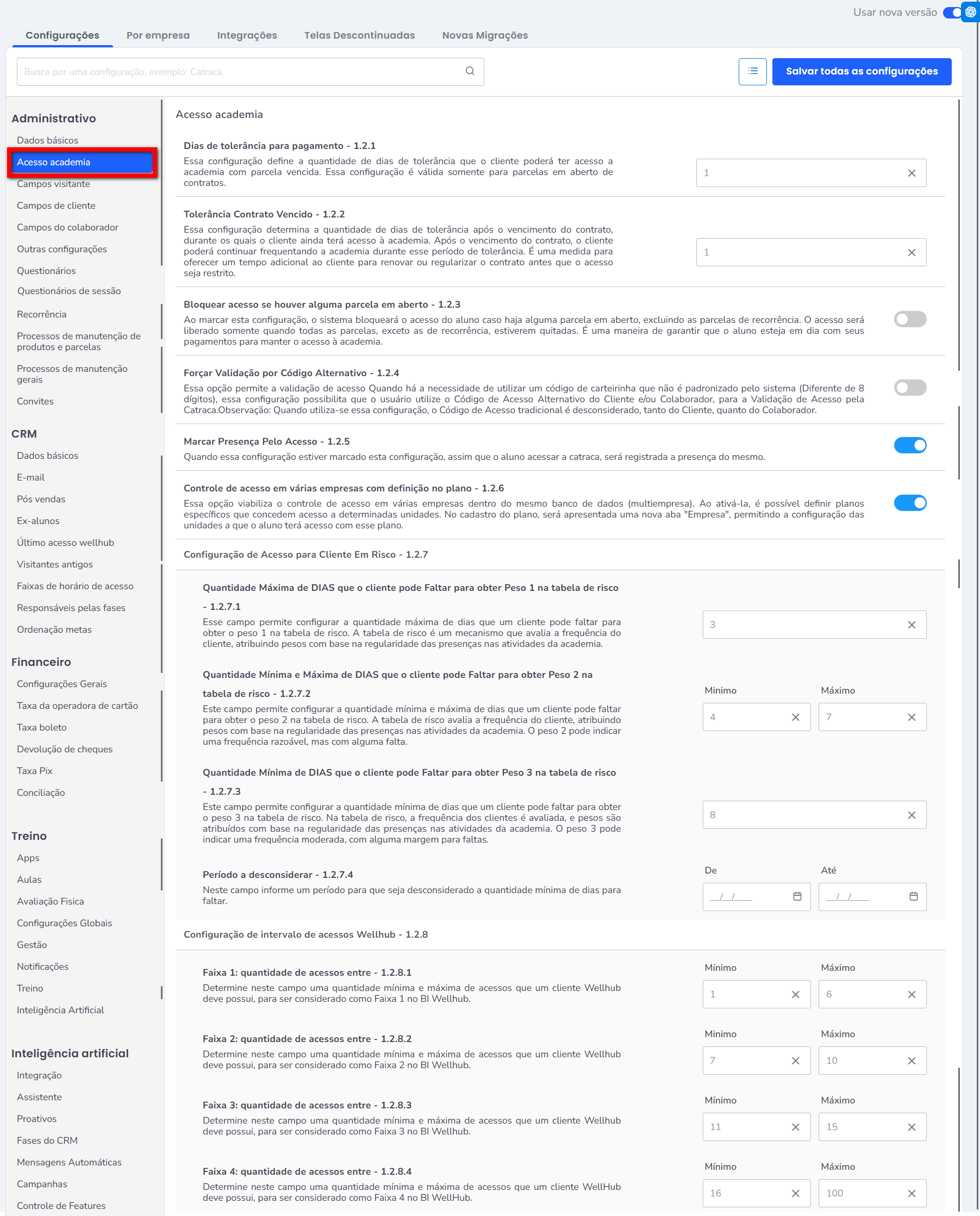Image resolution: width=980 pixels, height=1216 pixels.
Task: Turn off multi-company access control toggle
Action: click(909, 503)
